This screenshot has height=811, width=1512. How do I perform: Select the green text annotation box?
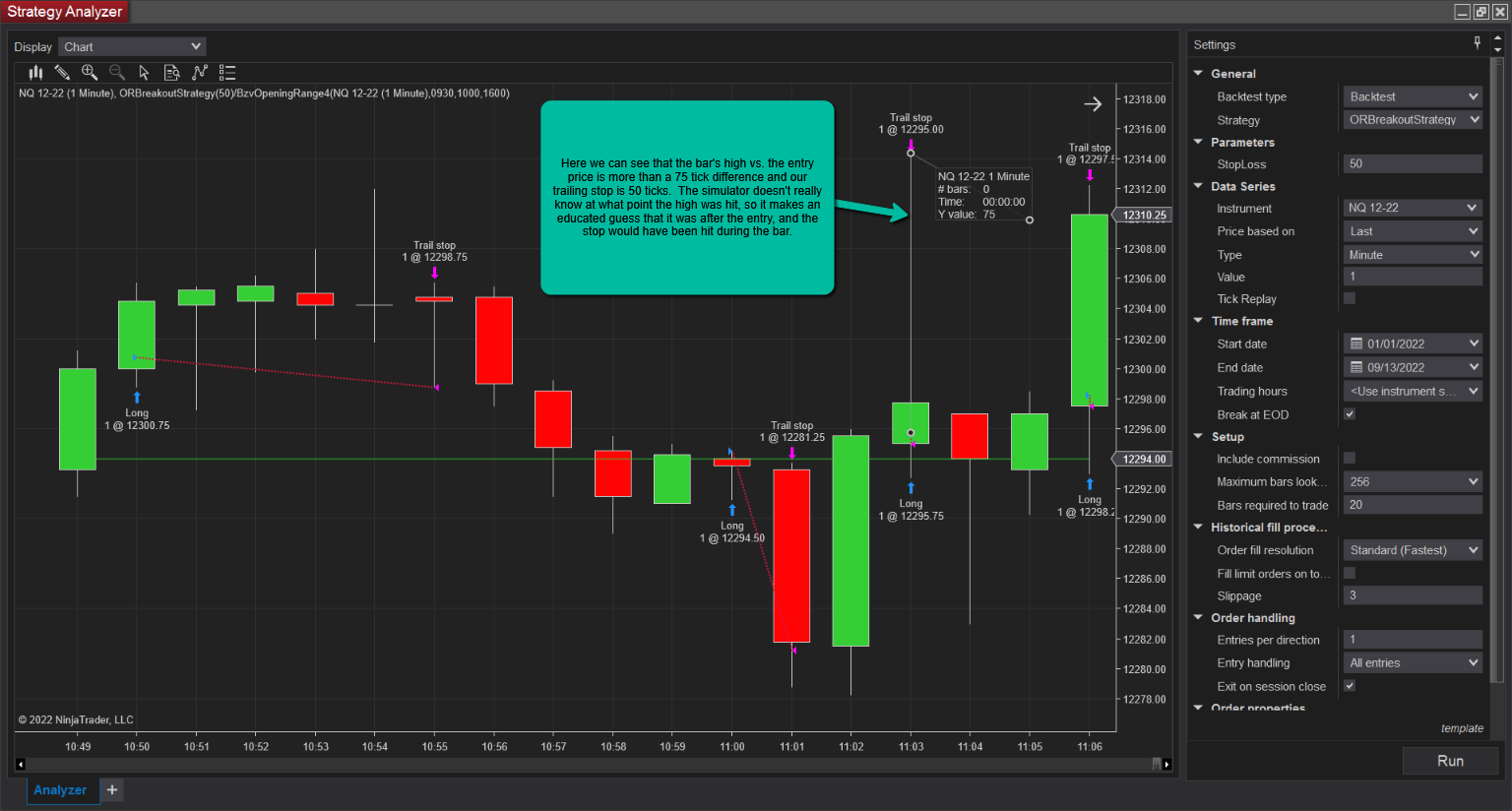pos(687,197)
